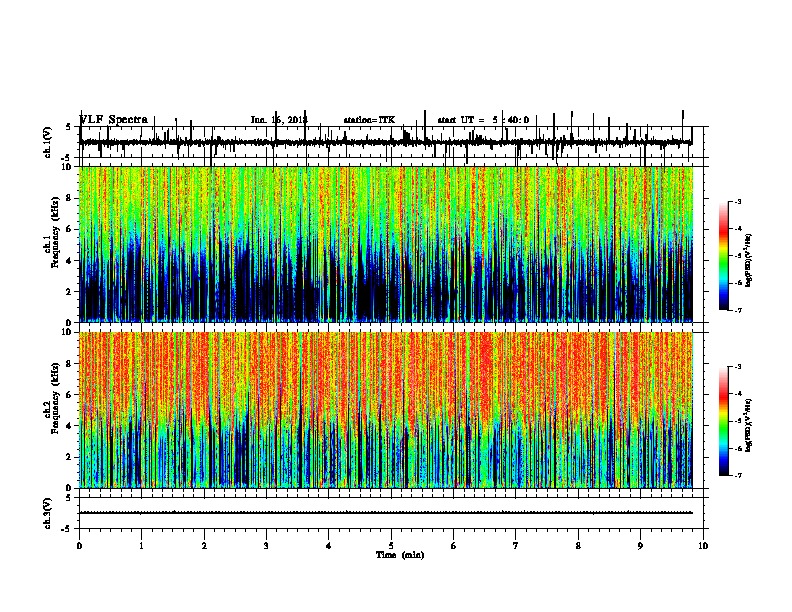Click the 'Time (min)' axis label

click(x=400, y=555)
